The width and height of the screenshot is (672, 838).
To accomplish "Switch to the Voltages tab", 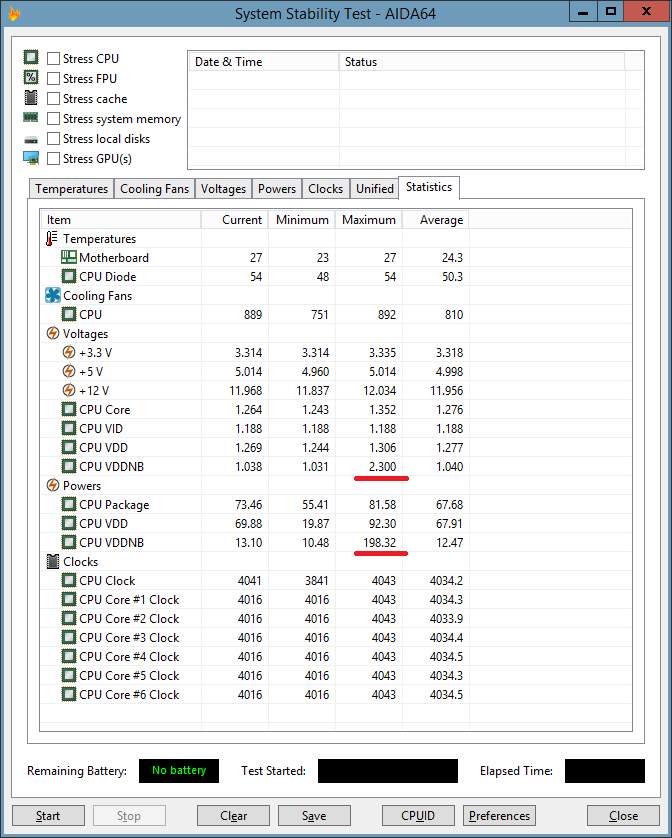I will point(223,189).
